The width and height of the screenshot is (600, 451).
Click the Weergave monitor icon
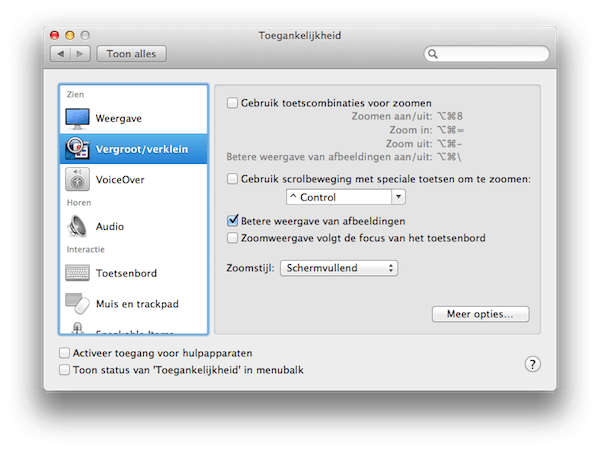click(77, 119)
